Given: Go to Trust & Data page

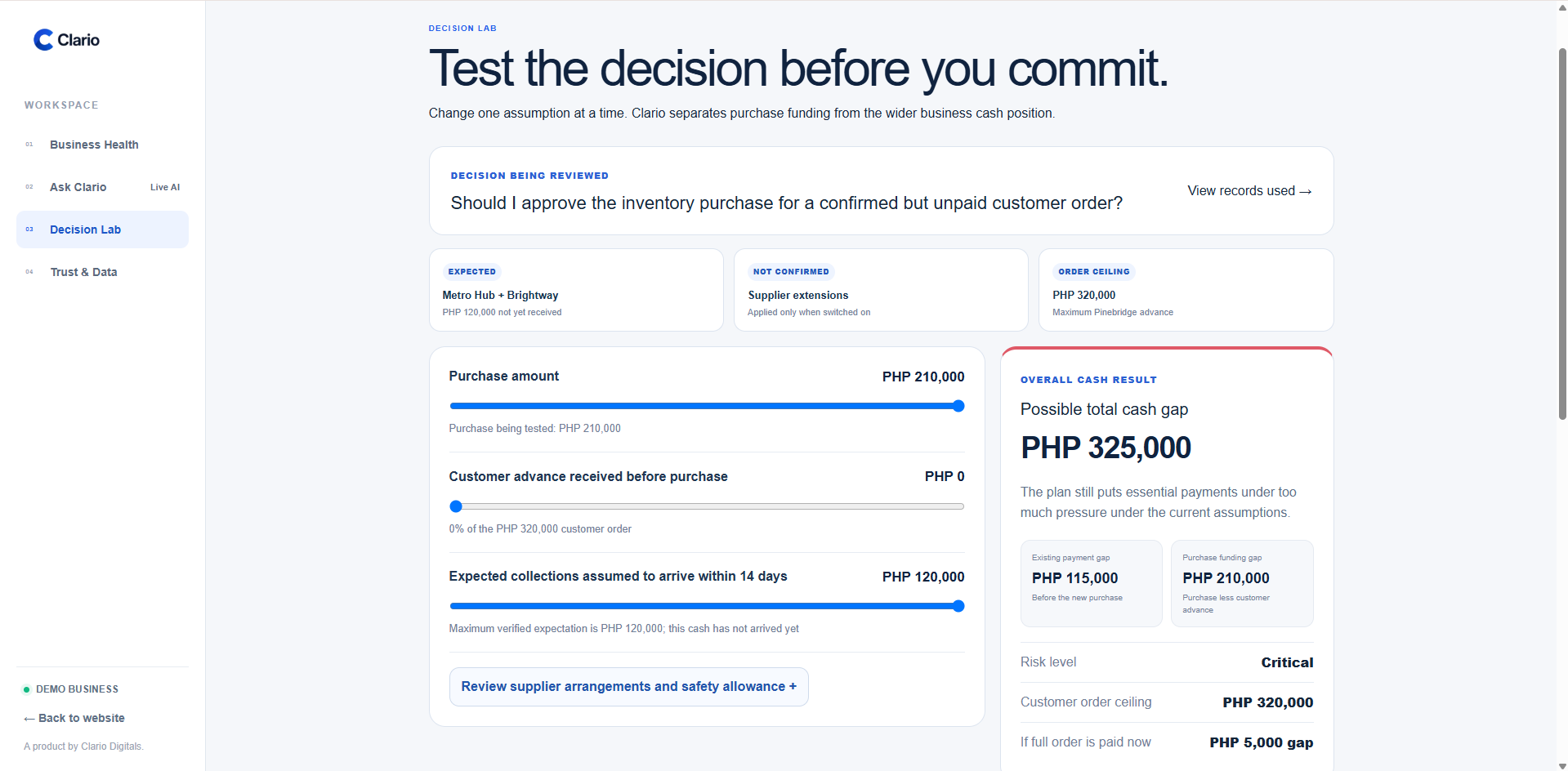Looking at the screenshot, I should (x=102, y=272).
